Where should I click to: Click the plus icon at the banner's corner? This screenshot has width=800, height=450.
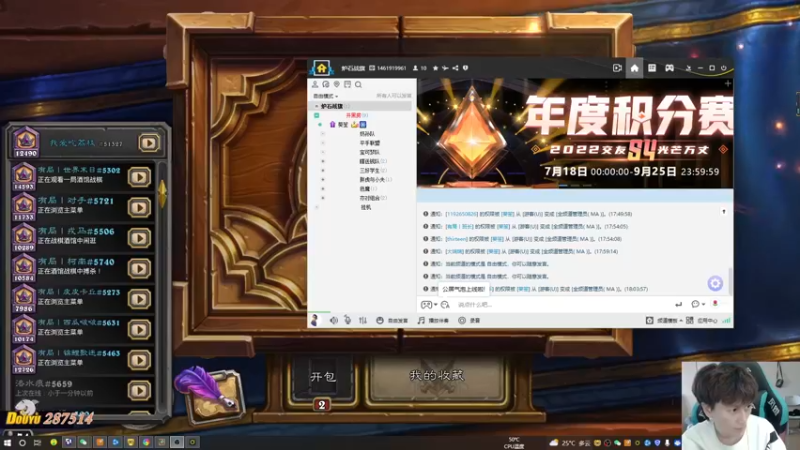tap(728, 83)
